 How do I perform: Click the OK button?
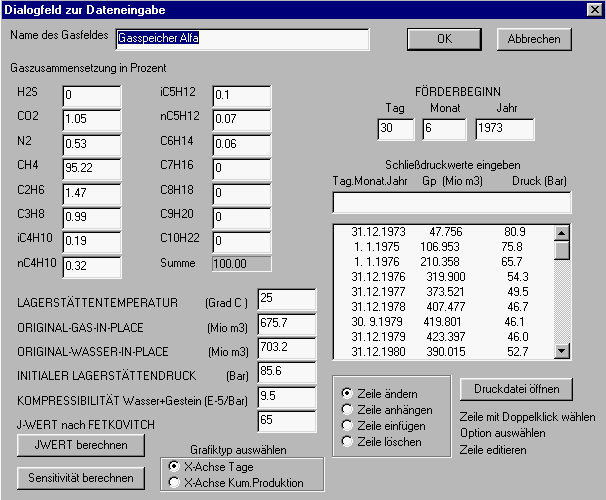(444, 39)
